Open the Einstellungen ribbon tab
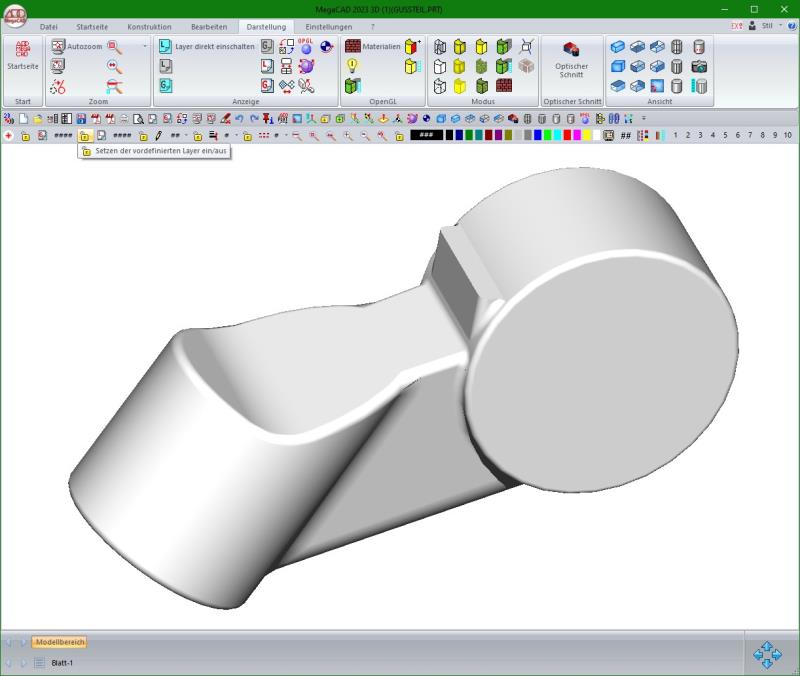800x676 pixels. pyautogui.click(x=328, y=26)
